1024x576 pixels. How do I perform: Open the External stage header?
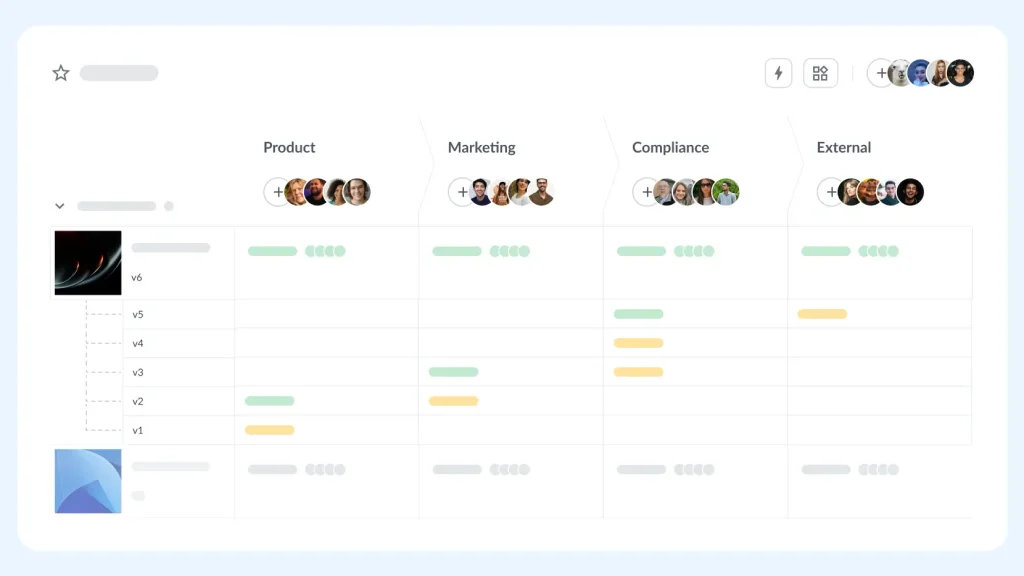click(843, 147)
